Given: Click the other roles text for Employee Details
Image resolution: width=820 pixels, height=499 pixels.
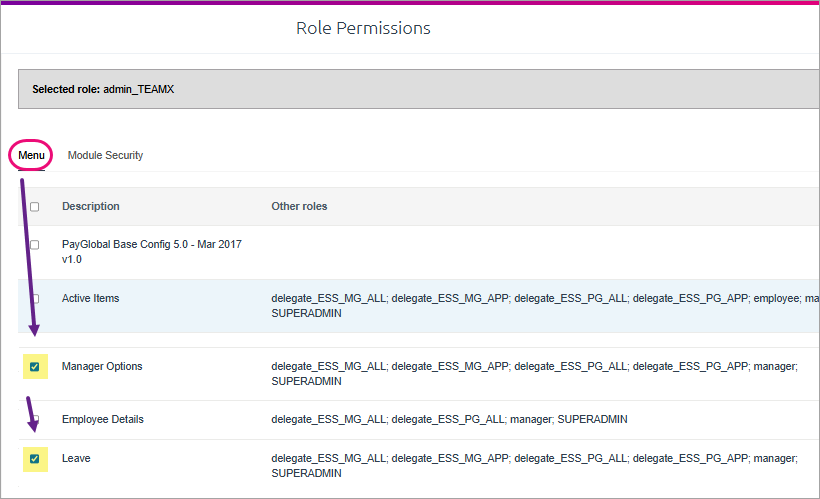Looking at the screenshot, I should (449, 419).
